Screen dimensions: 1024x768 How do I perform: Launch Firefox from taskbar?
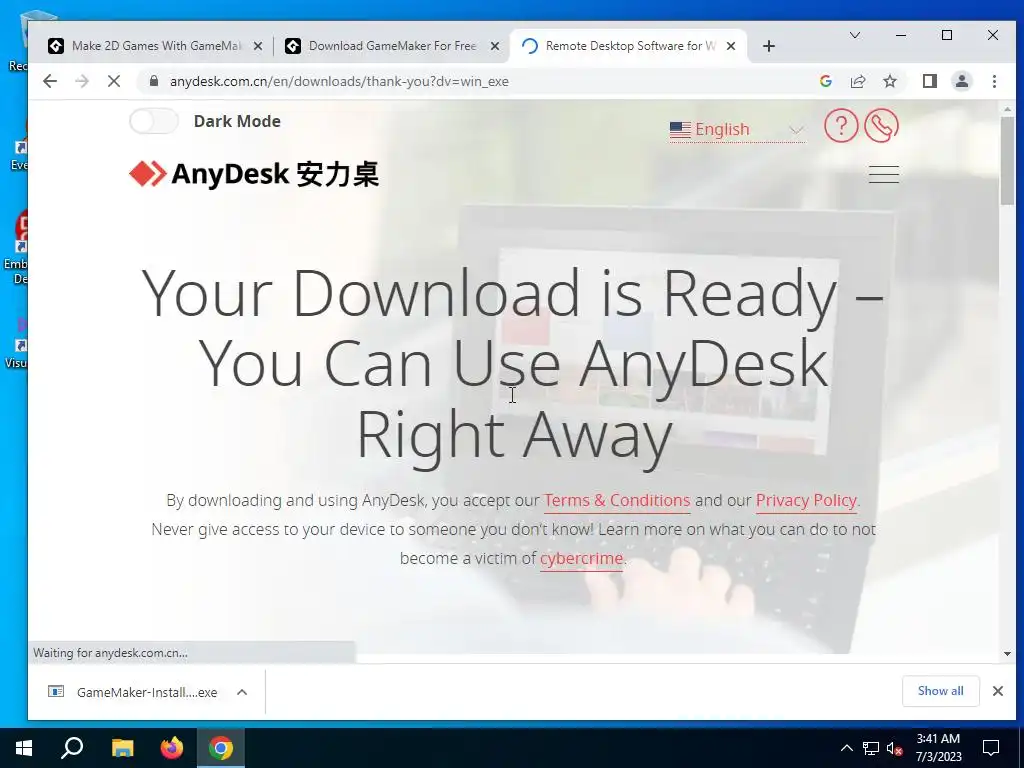pos(172,748)
